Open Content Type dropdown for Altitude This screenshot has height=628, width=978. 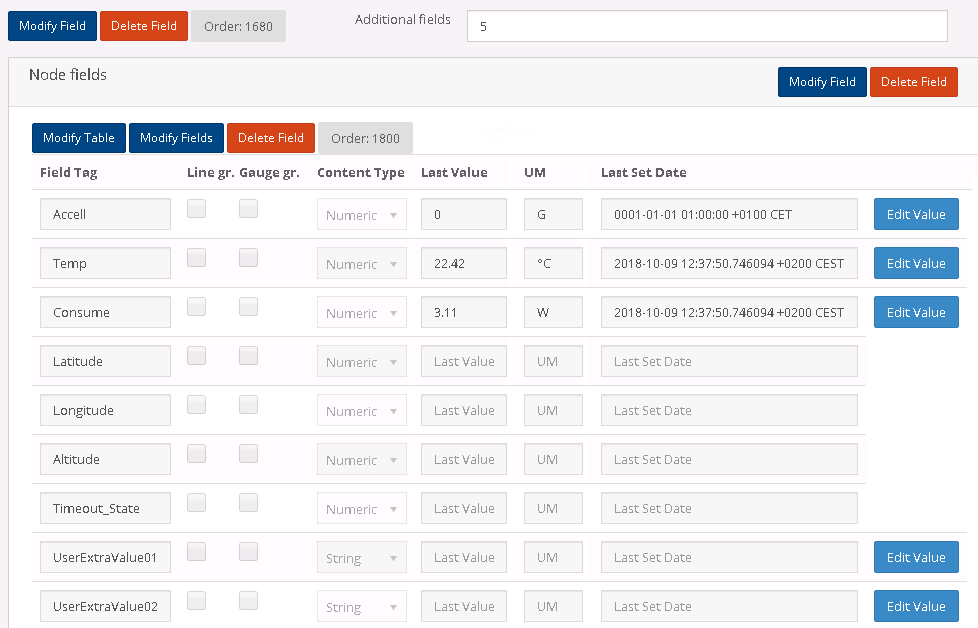(x=361, y=460)
